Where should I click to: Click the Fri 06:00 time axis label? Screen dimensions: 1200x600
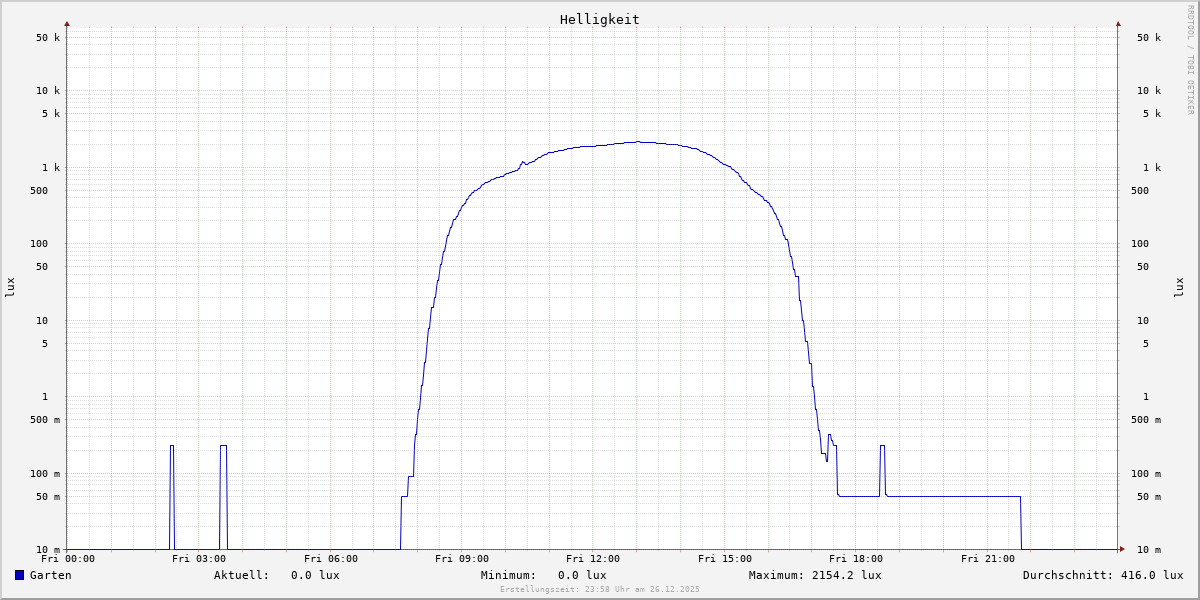tap(331, 559)
